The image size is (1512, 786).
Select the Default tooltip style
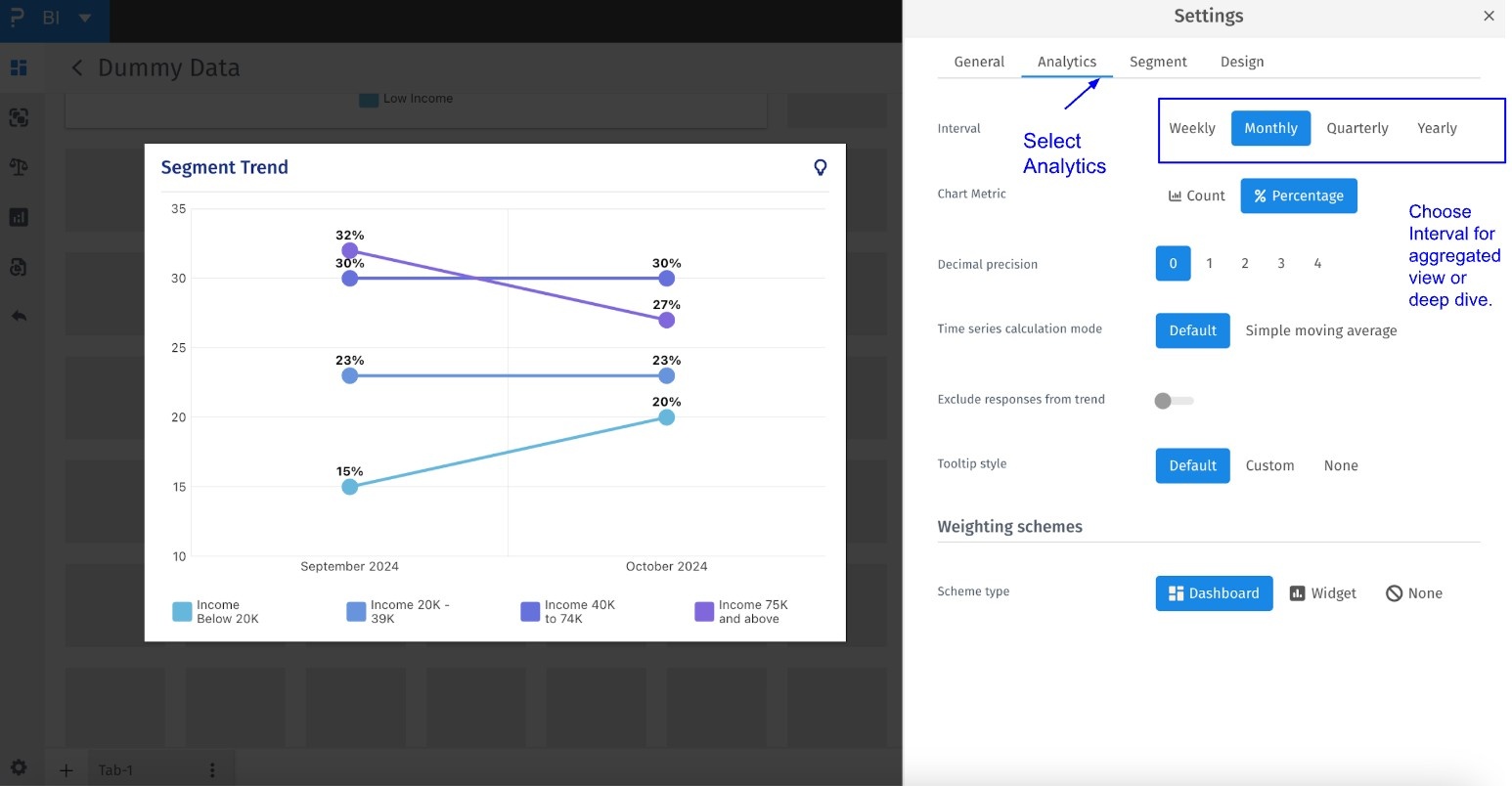1193,465
